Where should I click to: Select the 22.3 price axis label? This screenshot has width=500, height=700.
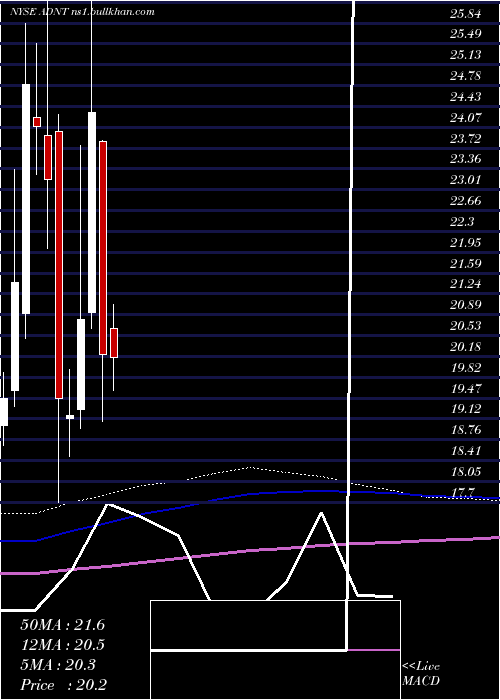[x=462, y=222]
